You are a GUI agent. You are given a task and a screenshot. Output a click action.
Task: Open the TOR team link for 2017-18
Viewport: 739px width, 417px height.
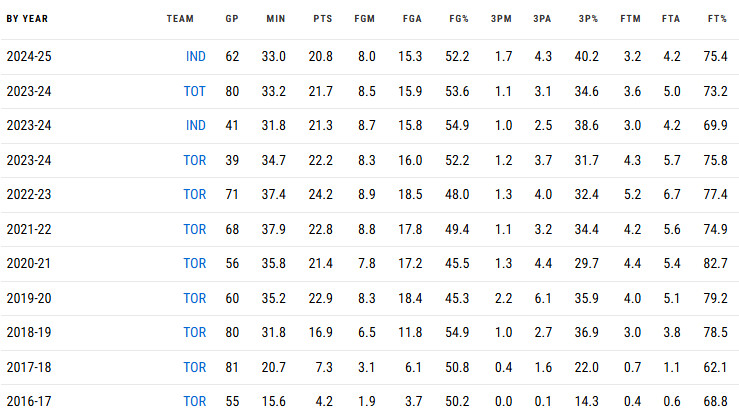(195, 367)
